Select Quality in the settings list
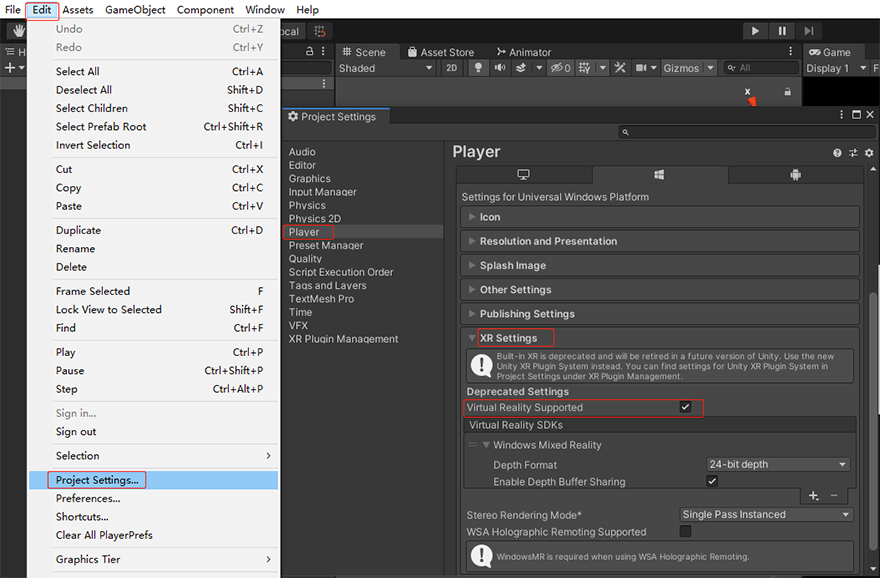This screenshot has width=880, height=578. 305,259
